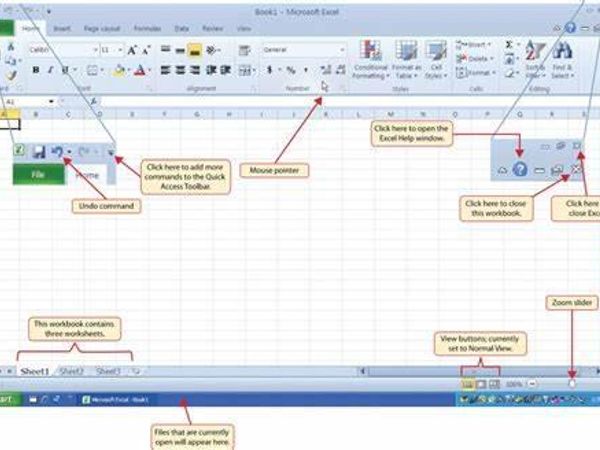
Task: Click the Insert Worksheet tab icon
Action: 135,371
